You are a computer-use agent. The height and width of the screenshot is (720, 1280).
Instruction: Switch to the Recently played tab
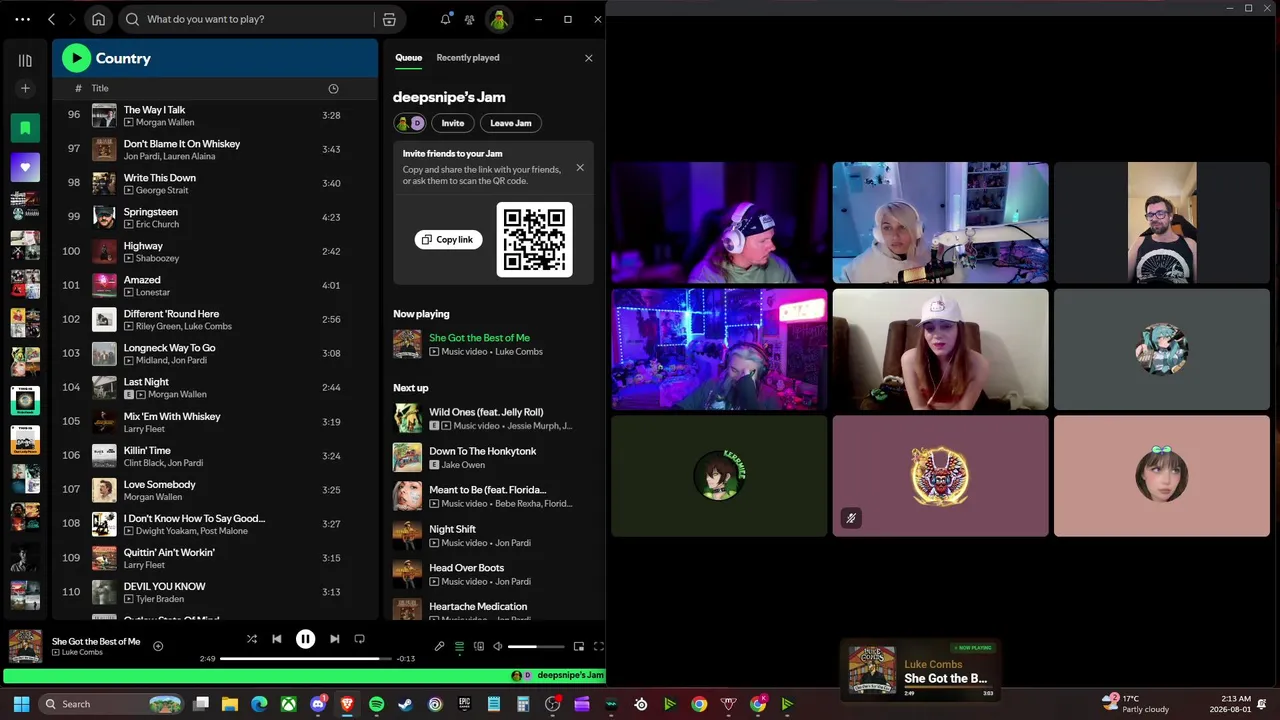(x=468, y=58)
